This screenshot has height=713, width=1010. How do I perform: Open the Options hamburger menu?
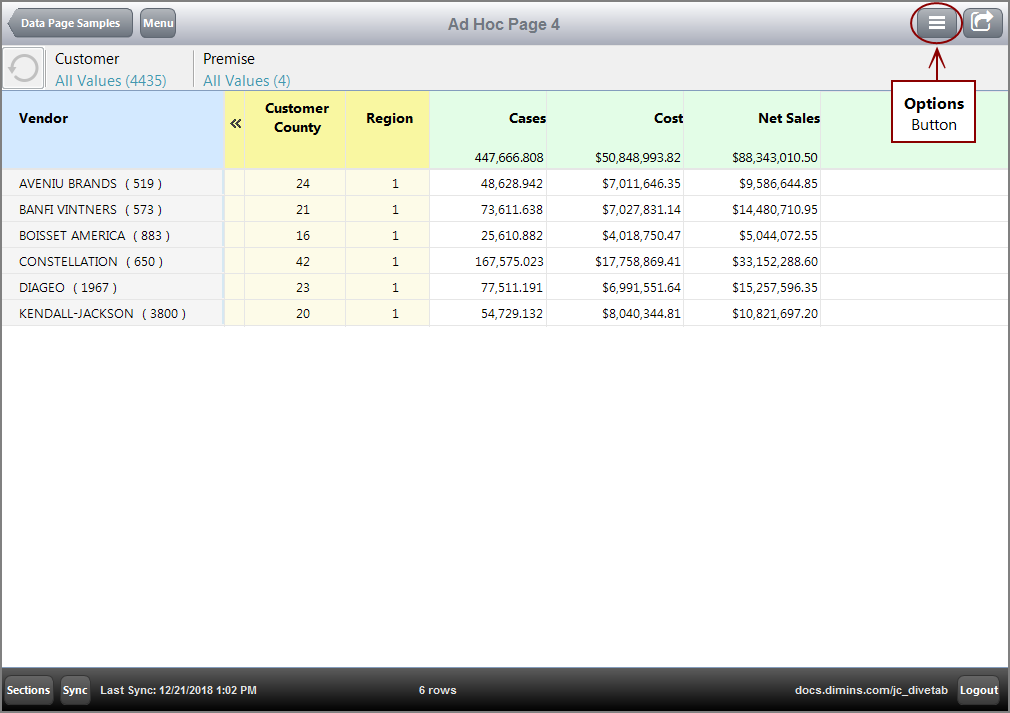(x=936, y=22)
